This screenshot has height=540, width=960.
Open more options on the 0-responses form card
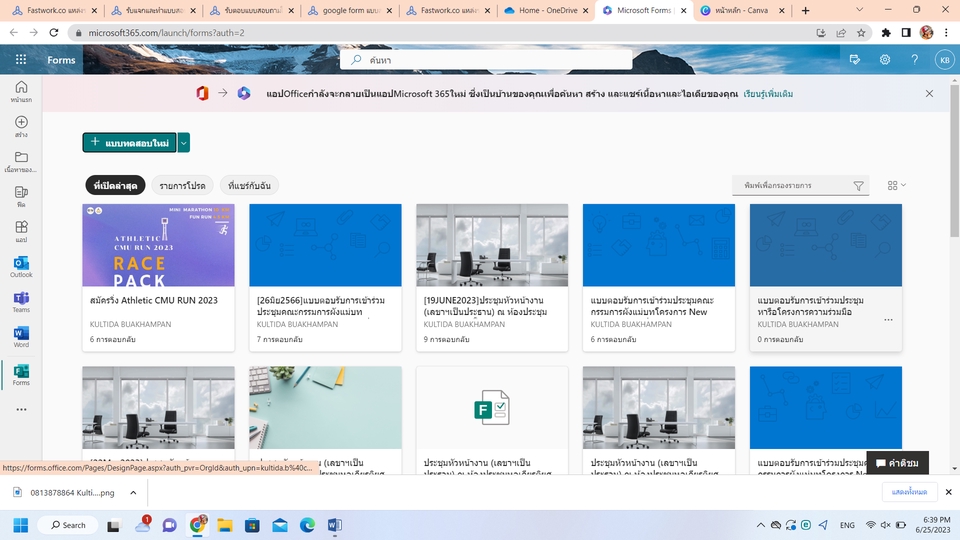click(x=888, y=320)
